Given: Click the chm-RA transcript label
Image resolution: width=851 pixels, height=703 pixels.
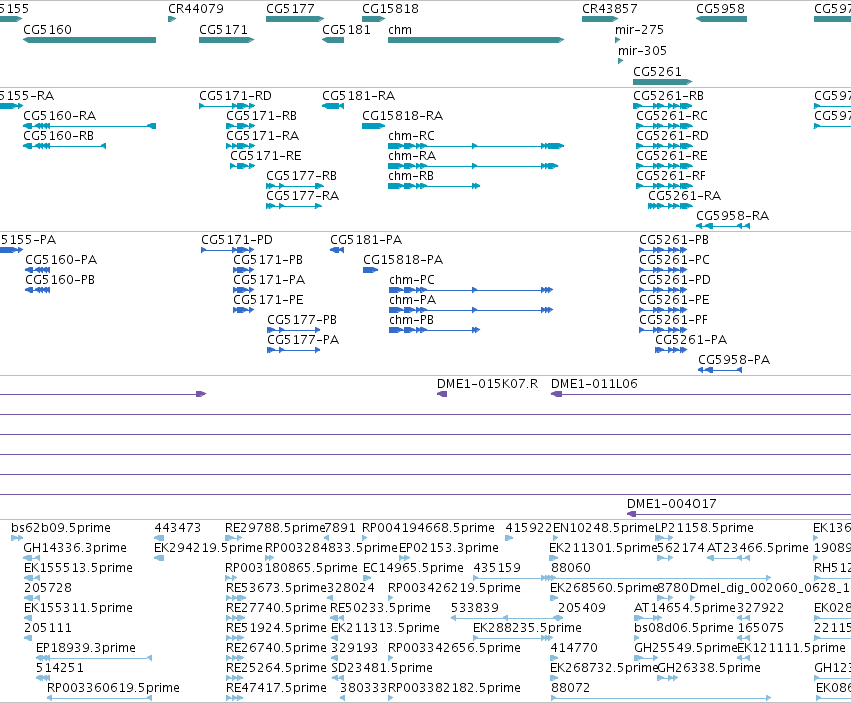Looking at the screenshot, I should pos(412,156).
